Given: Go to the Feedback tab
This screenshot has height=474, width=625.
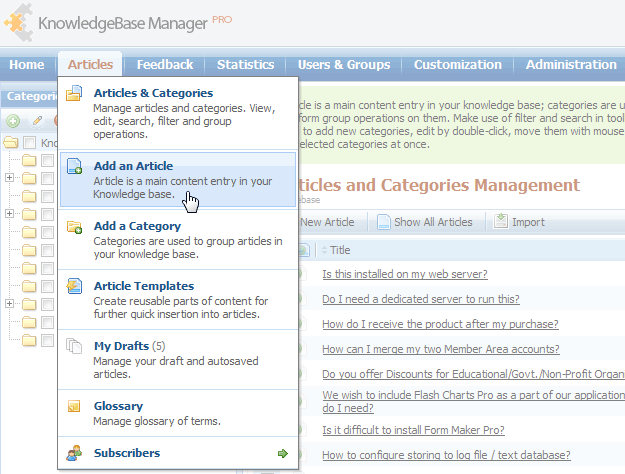Looking at the screenshot, I should click(x=165, y=65).
